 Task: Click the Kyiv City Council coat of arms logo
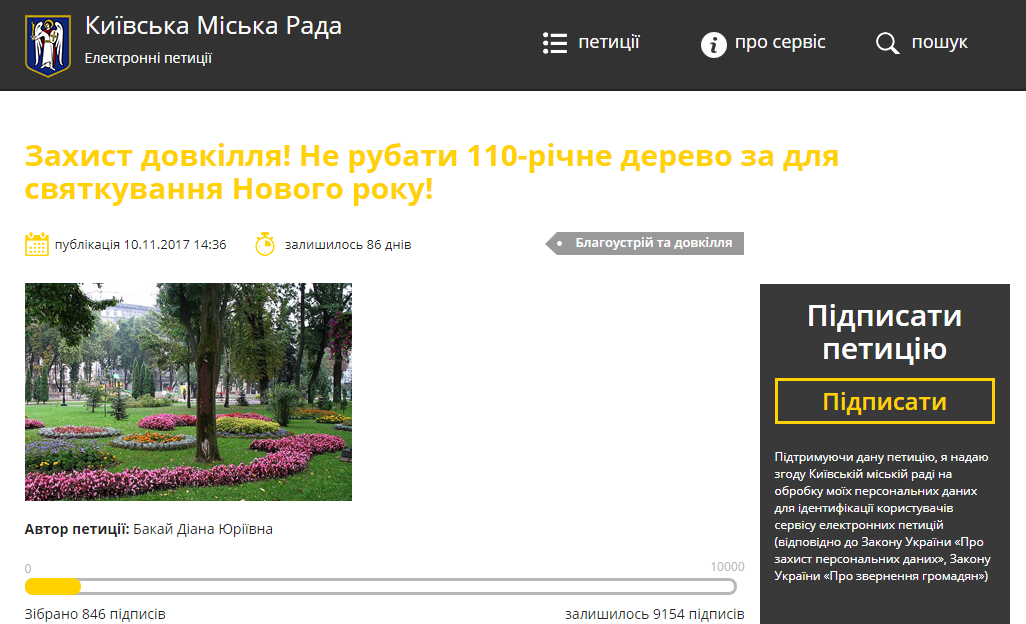pos(50,43)
